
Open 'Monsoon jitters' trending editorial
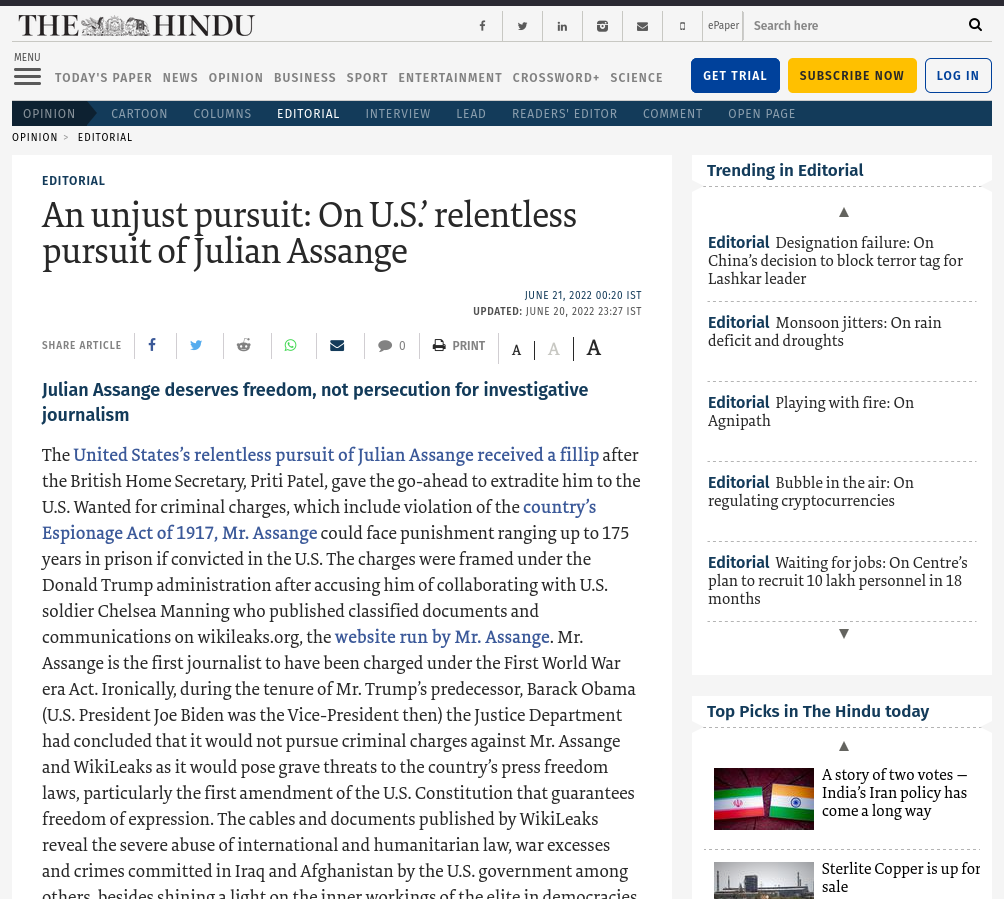click(825, 331)
